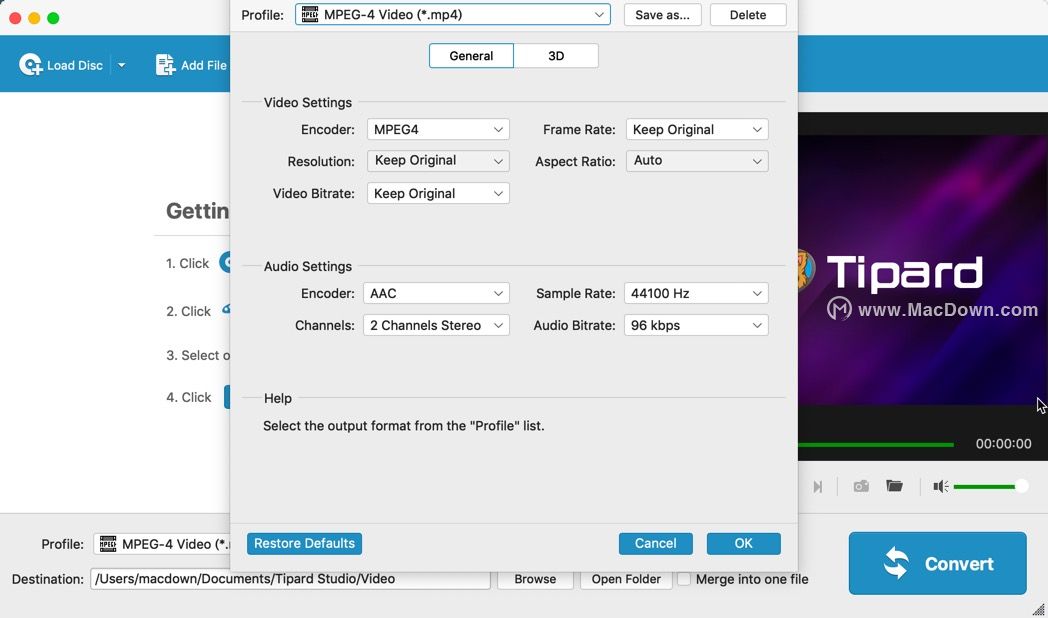Open the Sample Rate dropdown

tap(696, 293)
